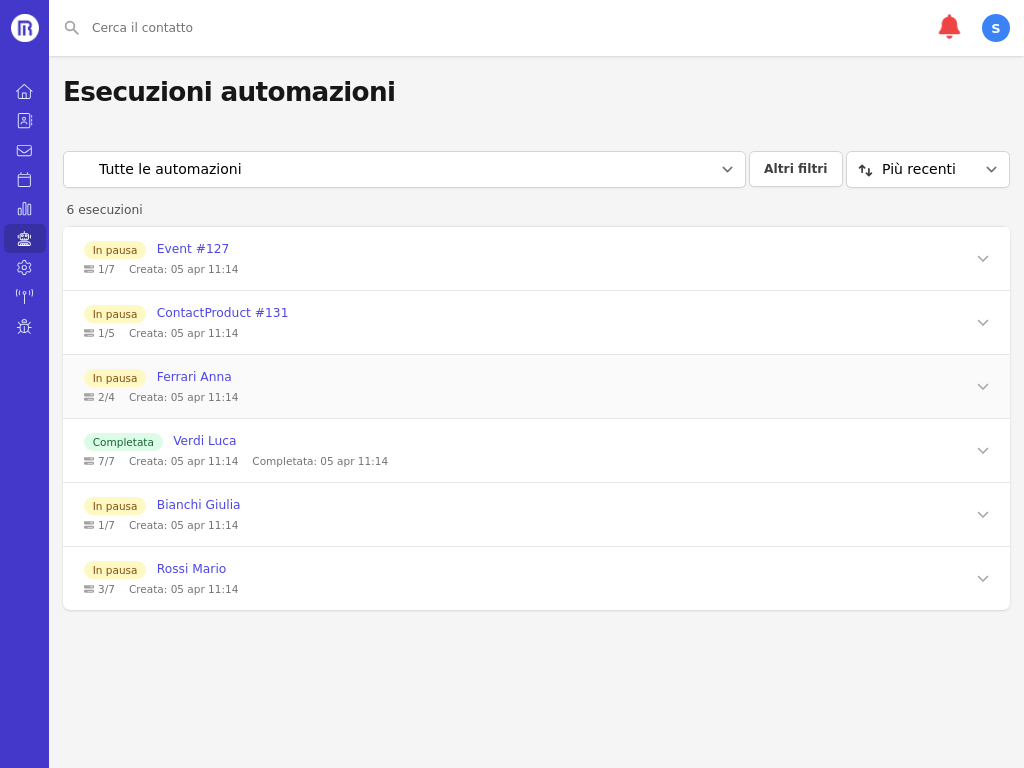Open the Più recenti sort dropdown
Viewport: 1024px width, 768px height.
pyautogui.click(x=927, y=169)
